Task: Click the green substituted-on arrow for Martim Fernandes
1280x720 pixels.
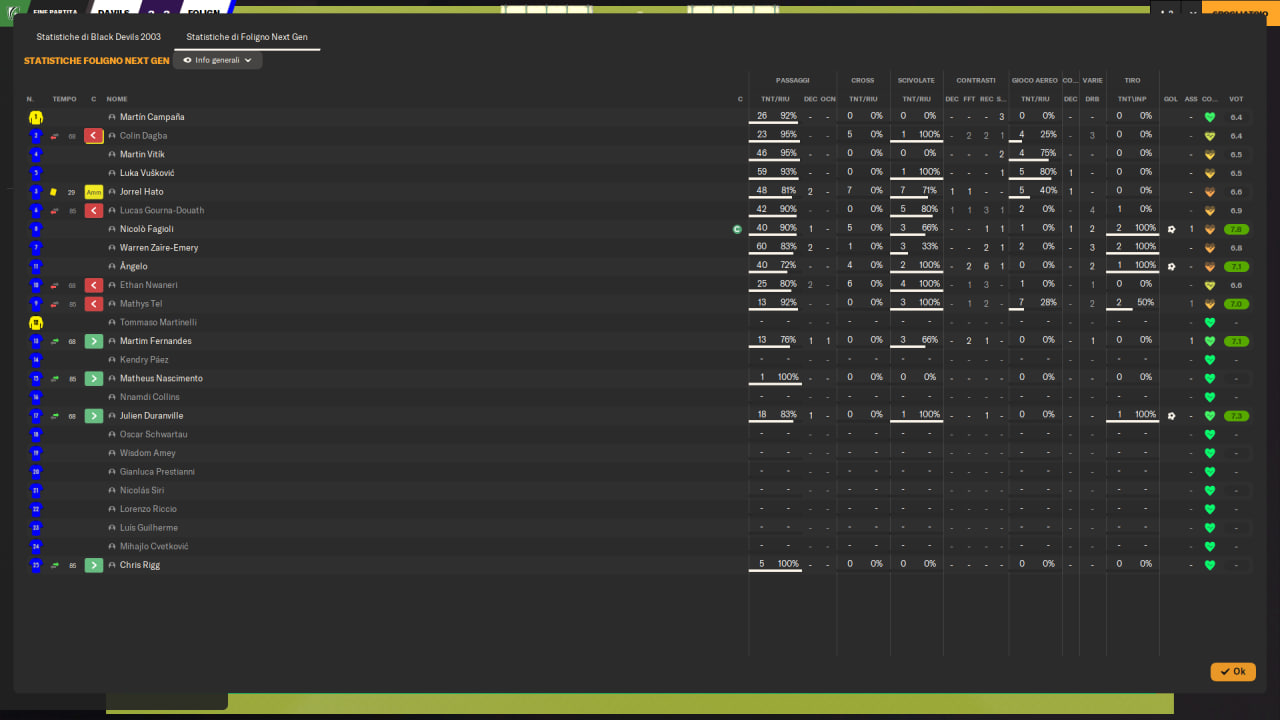Action: tap(94, 342)
